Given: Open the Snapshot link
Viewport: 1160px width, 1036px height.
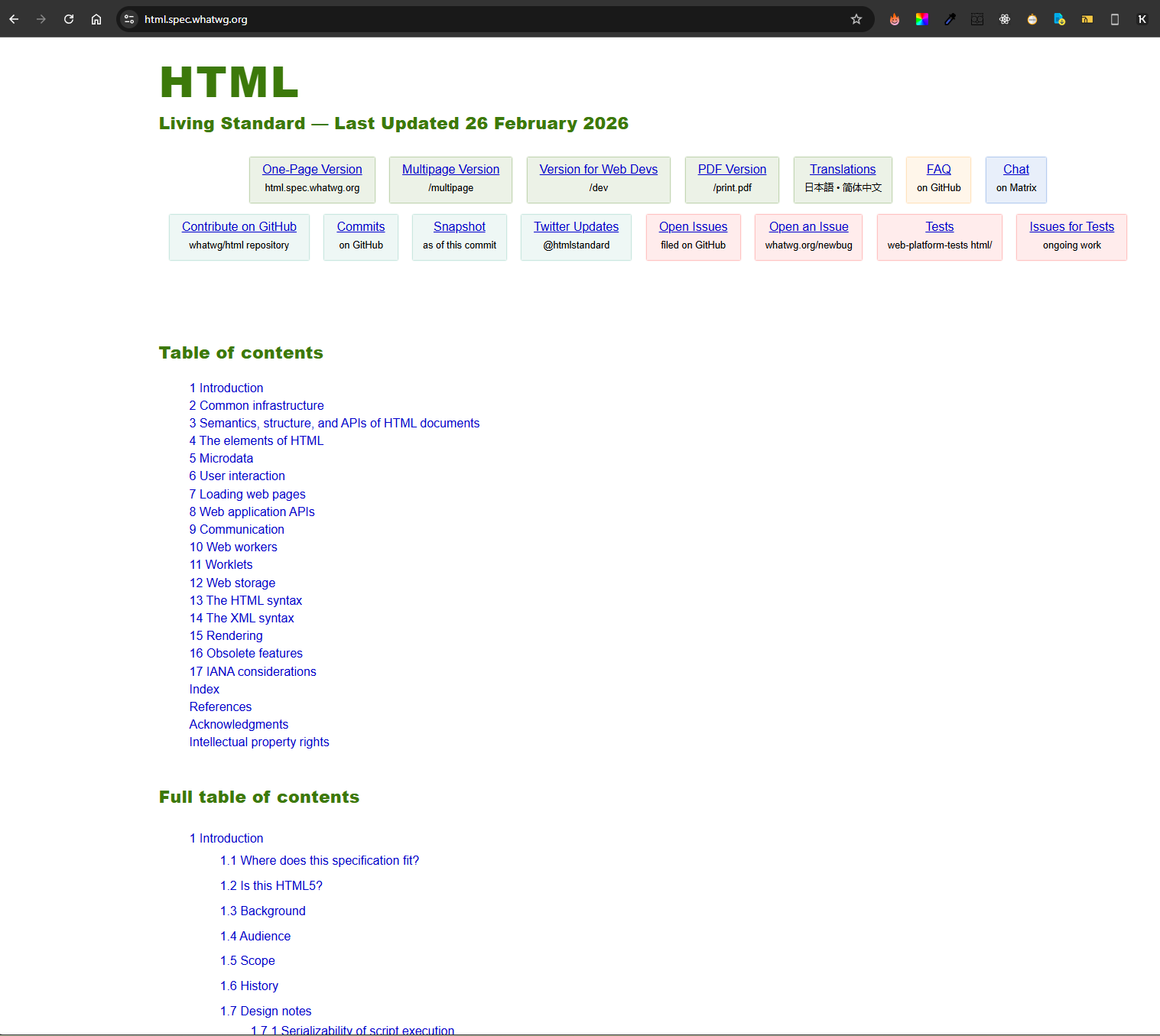Looking at the screenshot, I should point(460,226).
